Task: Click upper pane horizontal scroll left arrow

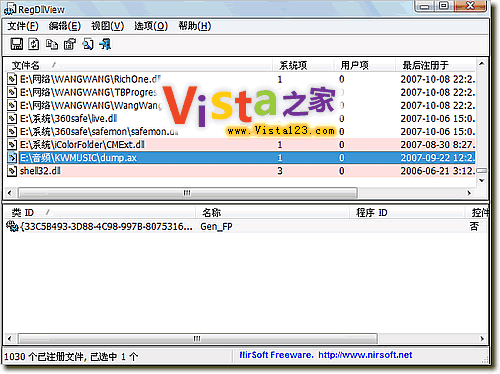Action: pyautogui.click(x=10, y=193)
